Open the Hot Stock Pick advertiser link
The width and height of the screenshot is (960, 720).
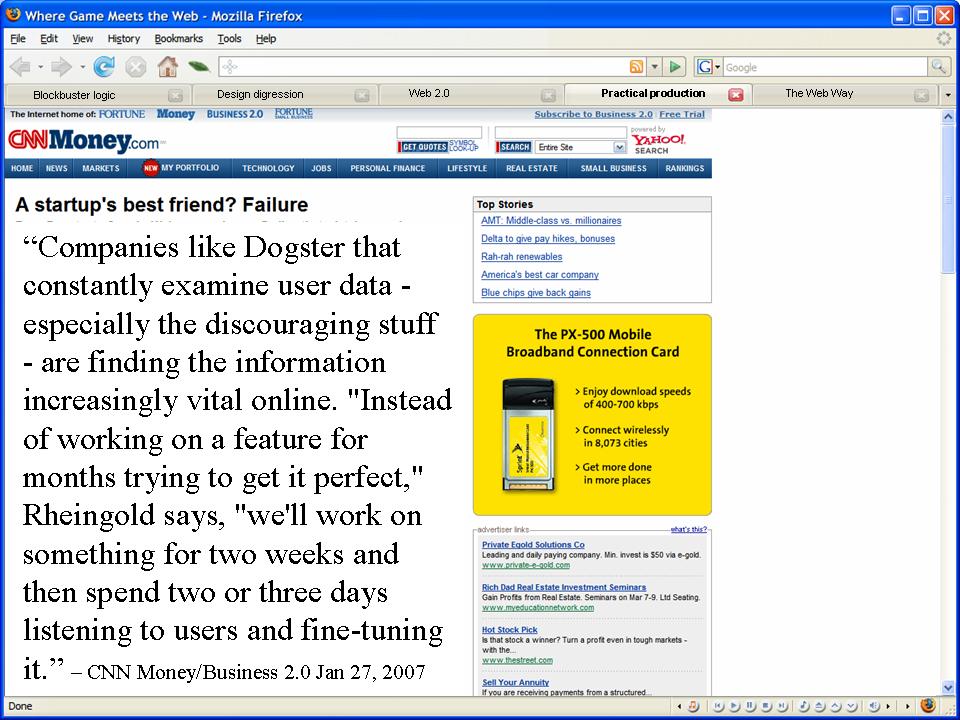point(509,629)
